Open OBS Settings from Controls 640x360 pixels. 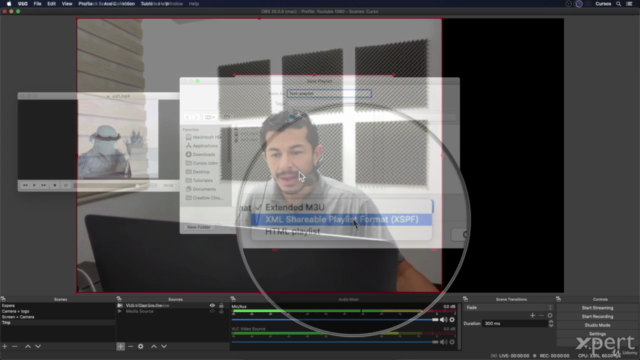click(x=597, y=334)
